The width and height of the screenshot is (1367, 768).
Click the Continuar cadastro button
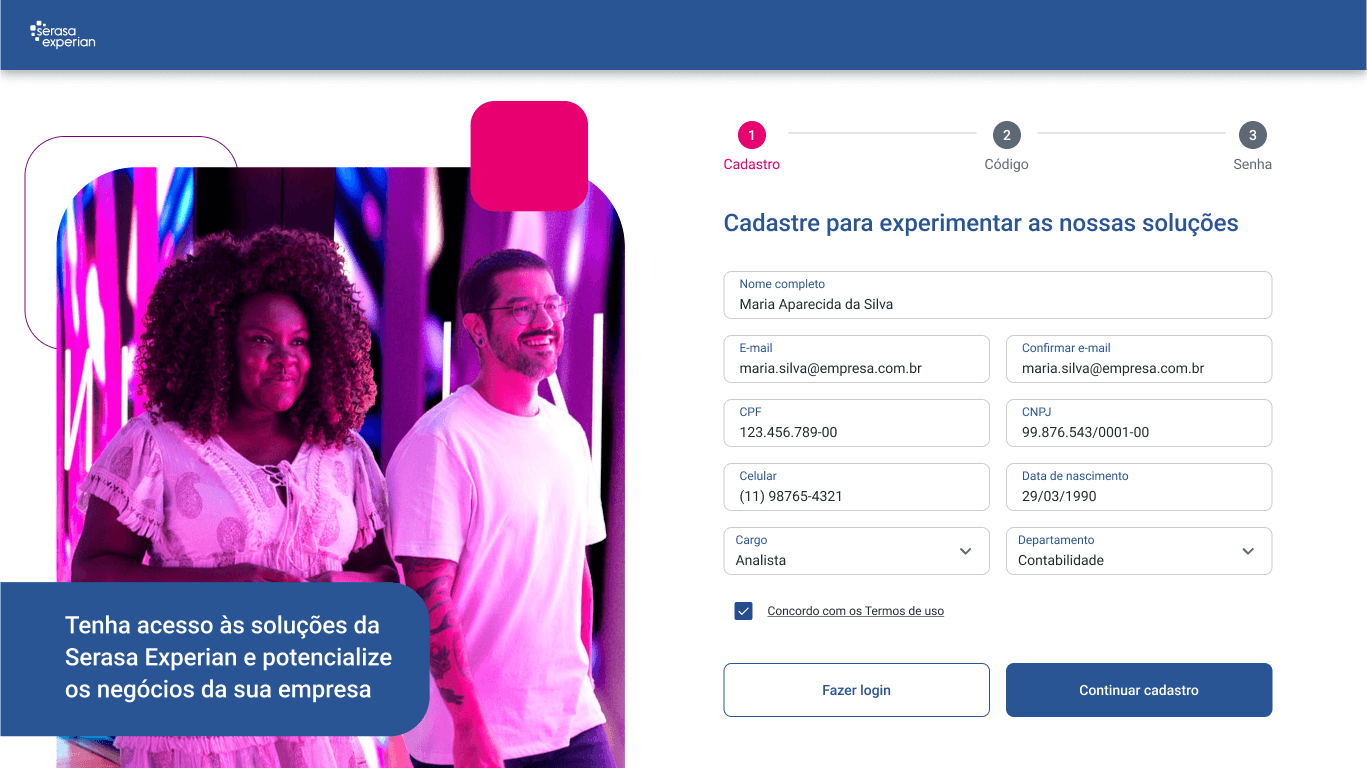(1139, 690)
